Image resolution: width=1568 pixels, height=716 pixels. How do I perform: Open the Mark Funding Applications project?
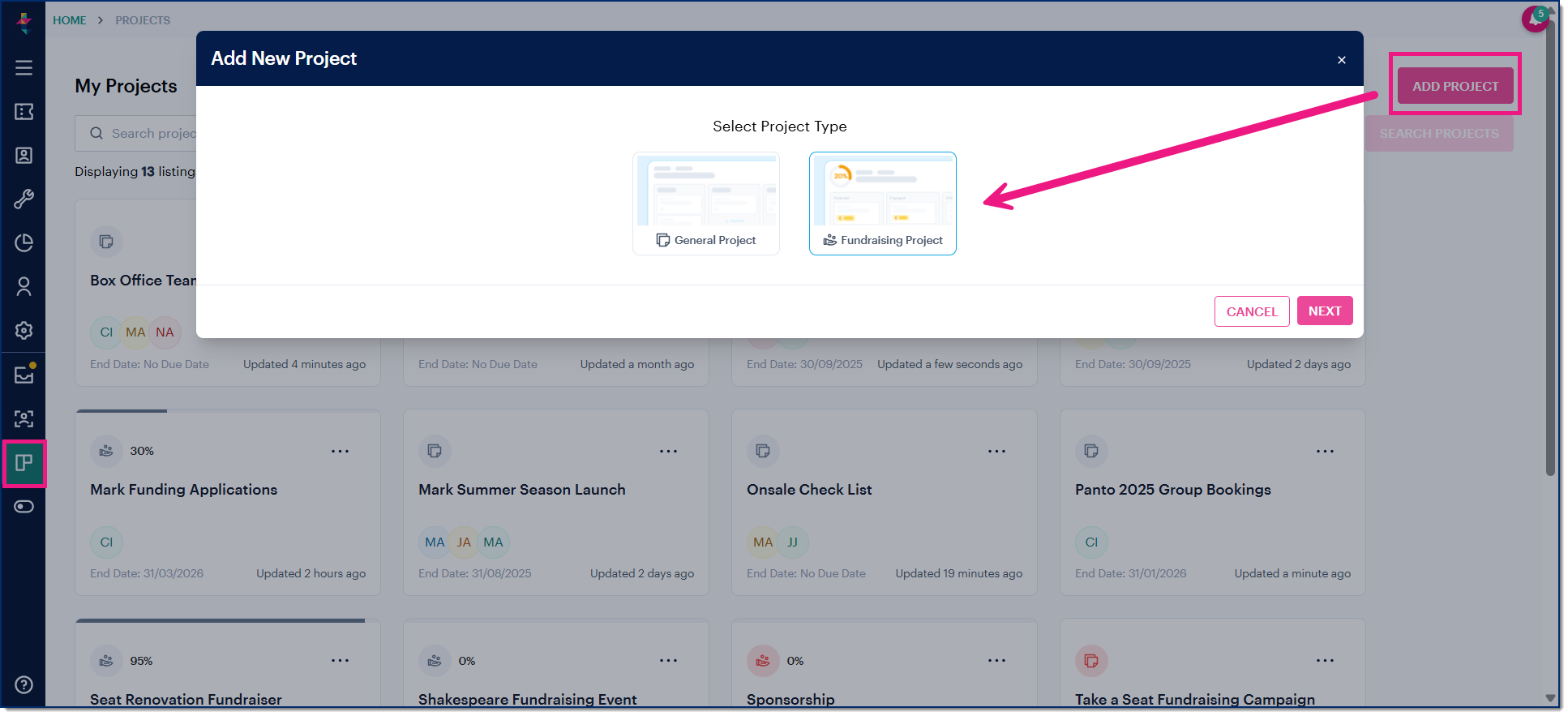(184, 490)
